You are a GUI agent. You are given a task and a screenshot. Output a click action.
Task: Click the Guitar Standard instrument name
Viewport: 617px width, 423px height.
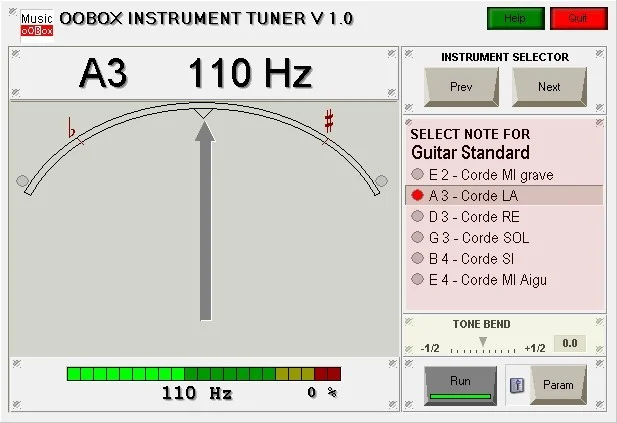coord(470,153)
